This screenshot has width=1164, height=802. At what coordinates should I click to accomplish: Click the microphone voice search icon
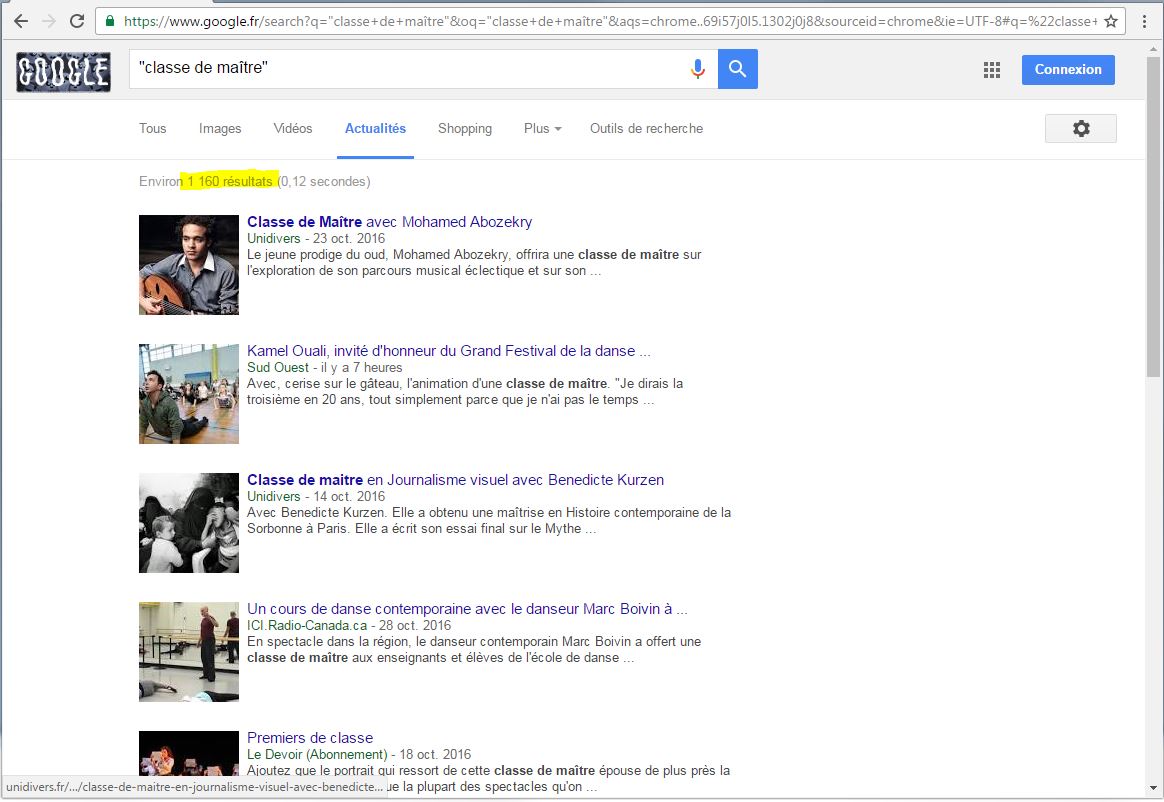(x=697, y=69)
